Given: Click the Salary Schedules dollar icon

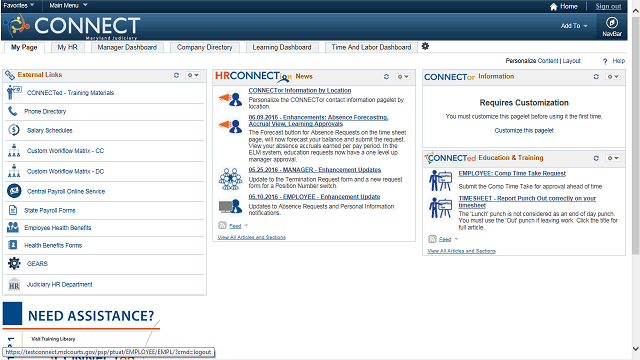Looking at the screenshot, I should tap(14, 130).
